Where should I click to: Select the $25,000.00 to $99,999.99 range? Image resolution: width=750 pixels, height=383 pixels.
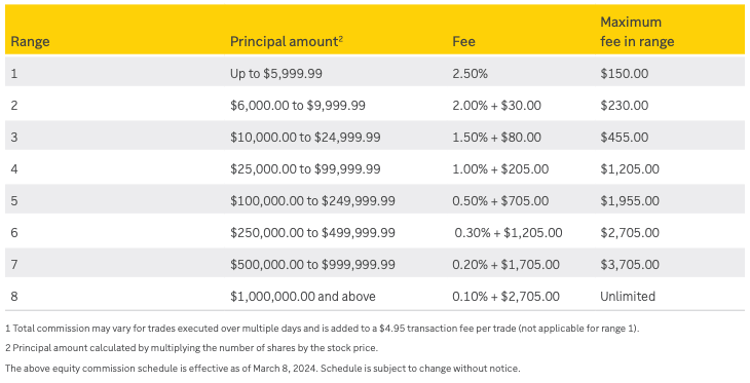(x=305, y=169)
